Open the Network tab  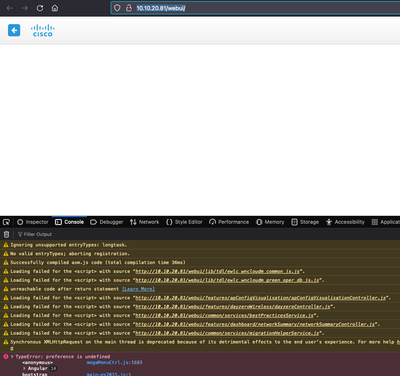(x=144, y=222)
